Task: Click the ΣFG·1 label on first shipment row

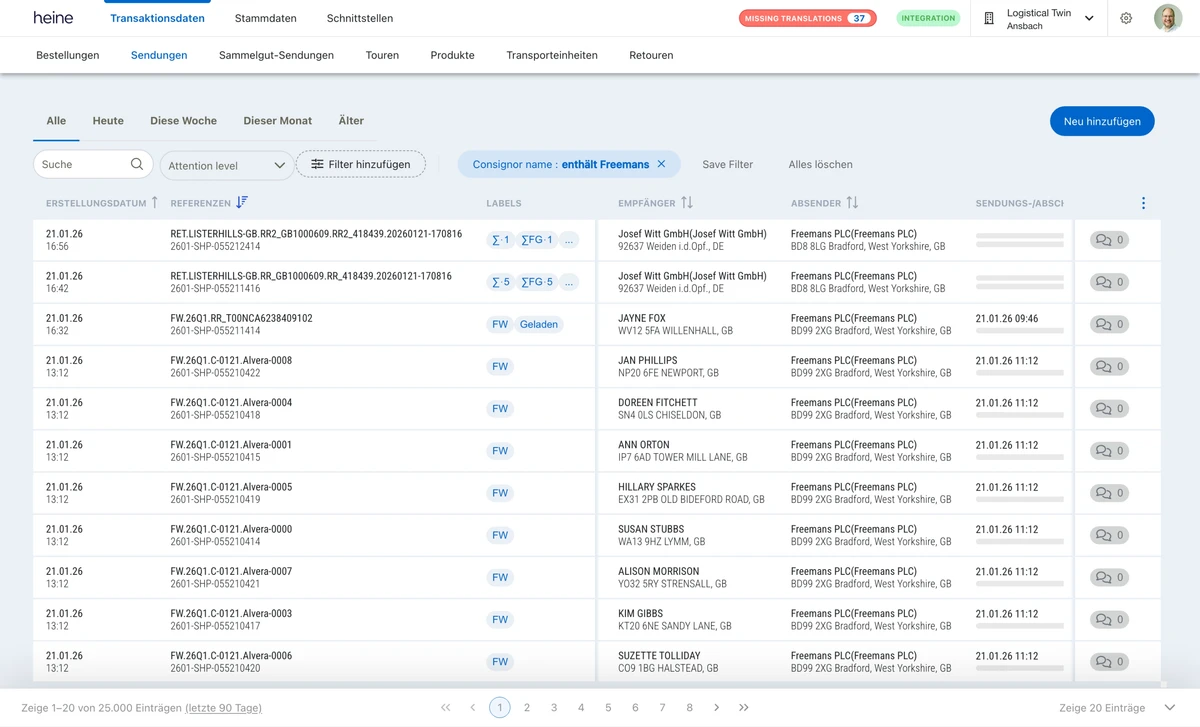Action: tap(539, 240)
